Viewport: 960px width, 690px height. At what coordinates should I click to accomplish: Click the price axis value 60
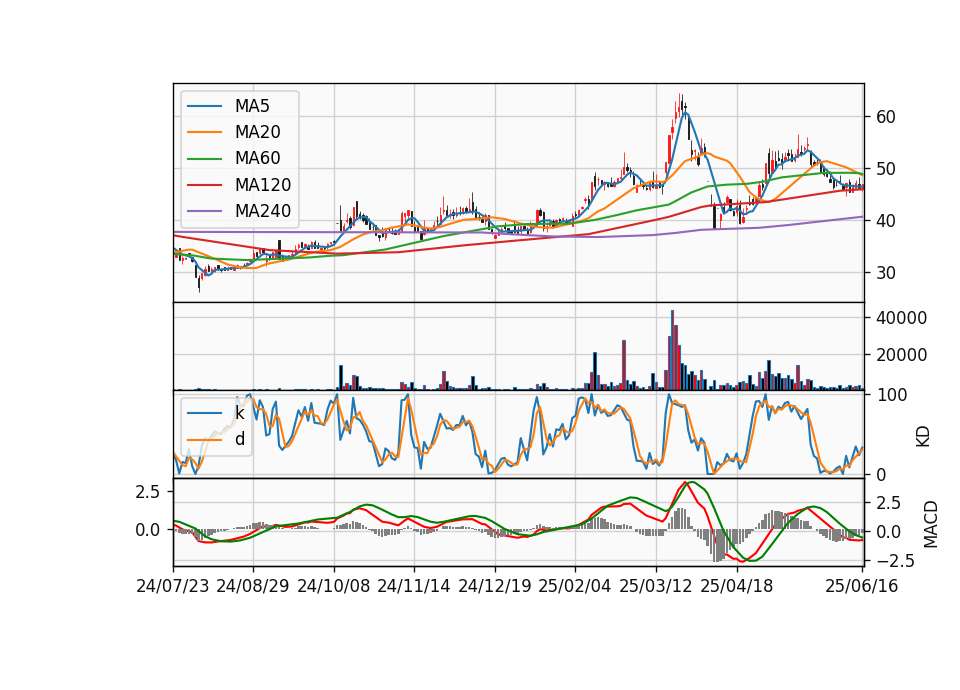(886, 117)
